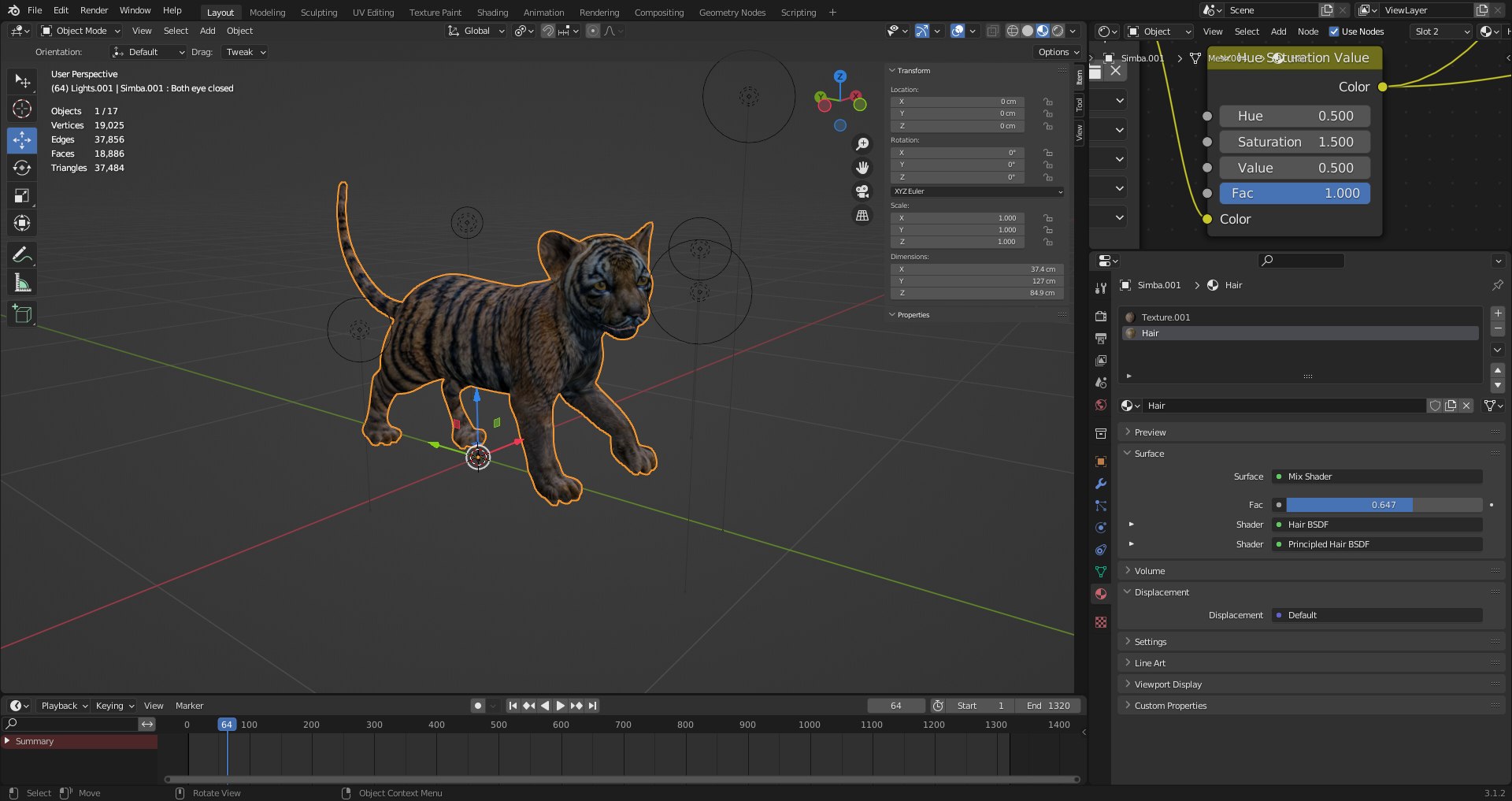The image size is (1512, 801).
Task: Open the XYZ Euler rotation mode dropdown
Action: (x=977, y=191)
